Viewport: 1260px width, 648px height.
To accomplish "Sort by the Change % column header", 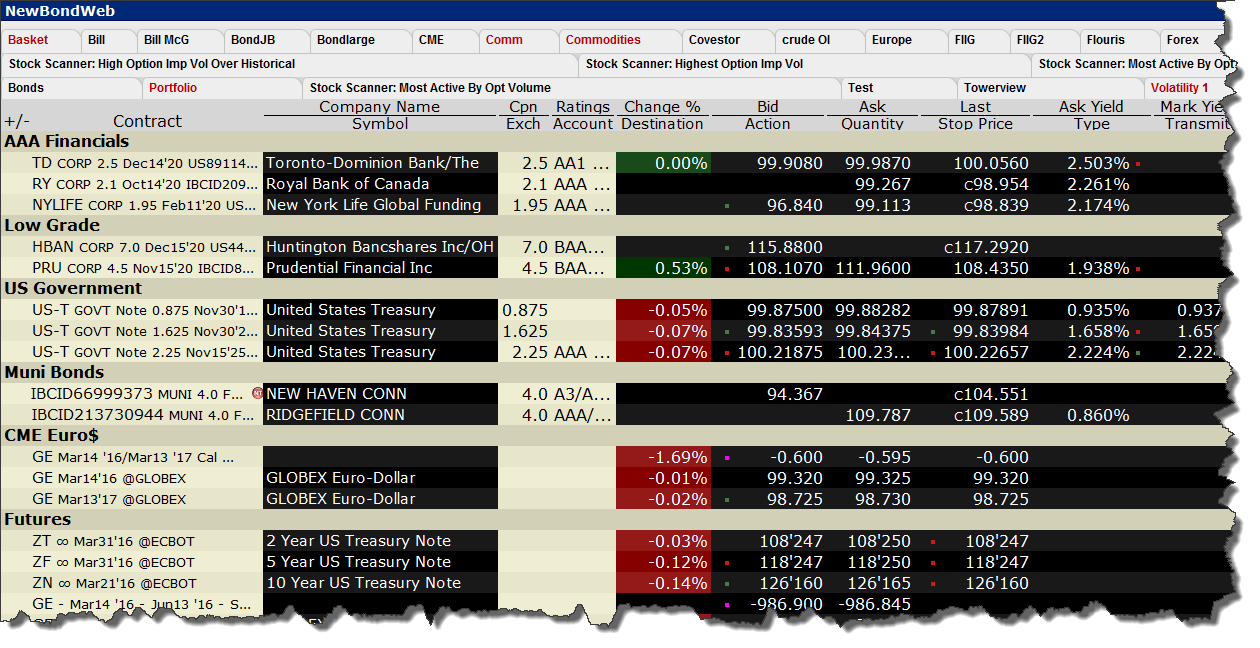I will point(662,107).
